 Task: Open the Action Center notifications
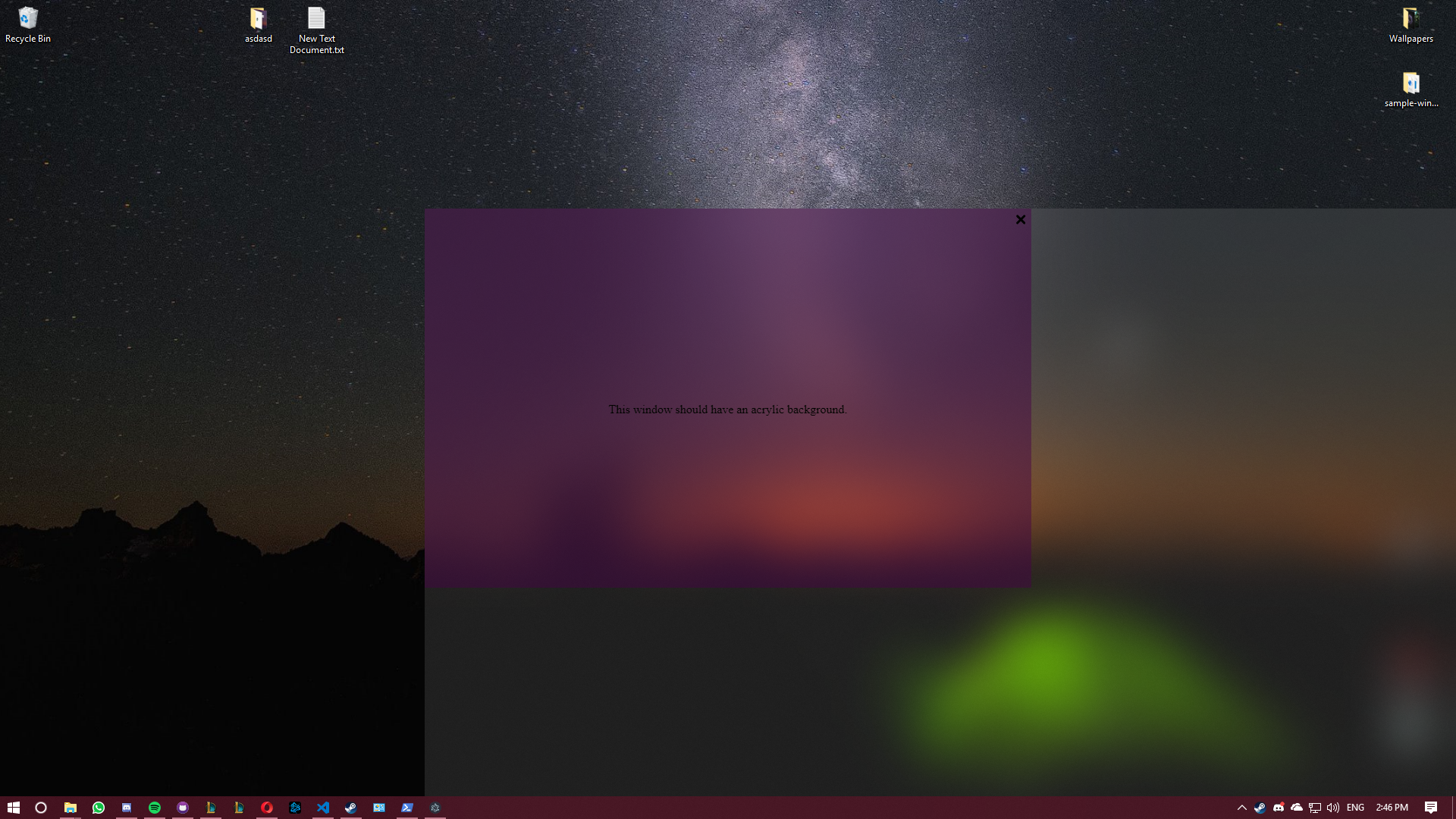click(1431, 808)
